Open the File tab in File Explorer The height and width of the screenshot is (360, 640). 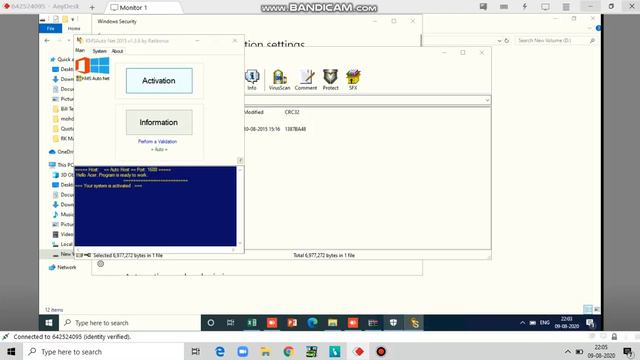point(51,28)
